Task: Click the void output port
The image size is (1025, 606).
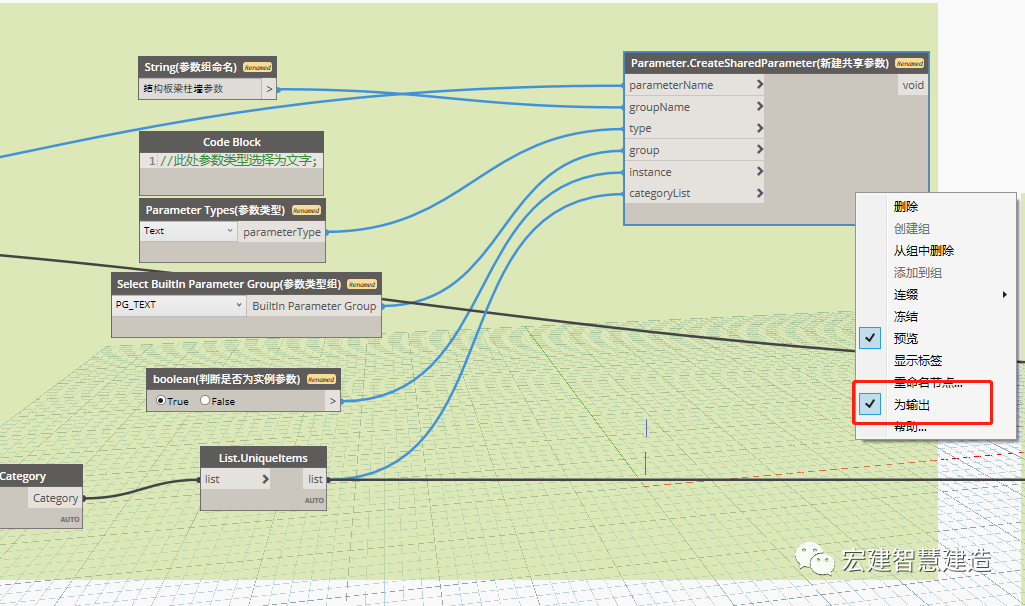Action: click(913, 85)
